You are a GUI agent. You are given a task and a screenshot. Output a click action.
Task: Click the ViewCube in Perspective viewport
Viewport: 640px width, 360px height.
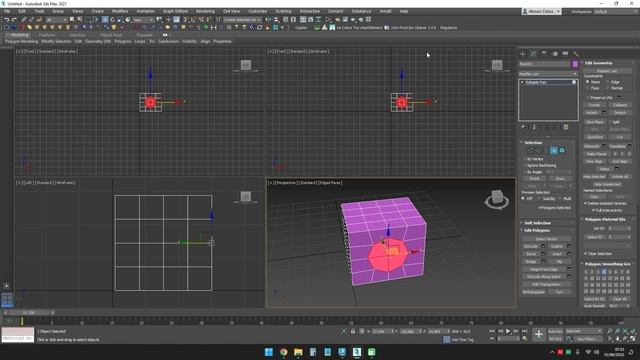497,199
